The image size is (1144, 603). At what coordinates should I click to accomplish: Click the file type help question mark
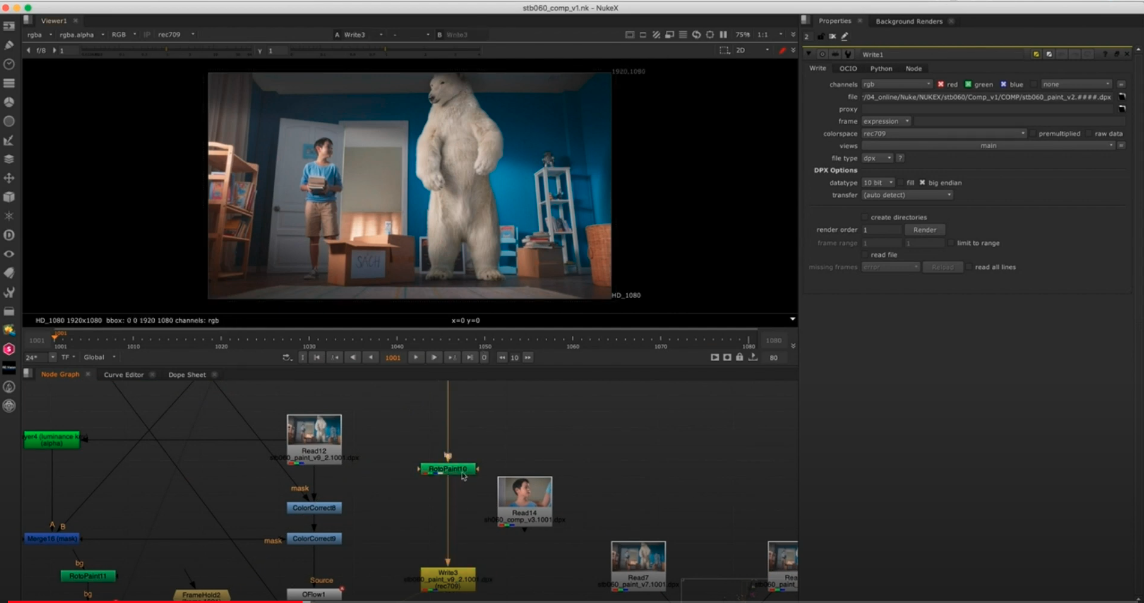click(900, 158)
